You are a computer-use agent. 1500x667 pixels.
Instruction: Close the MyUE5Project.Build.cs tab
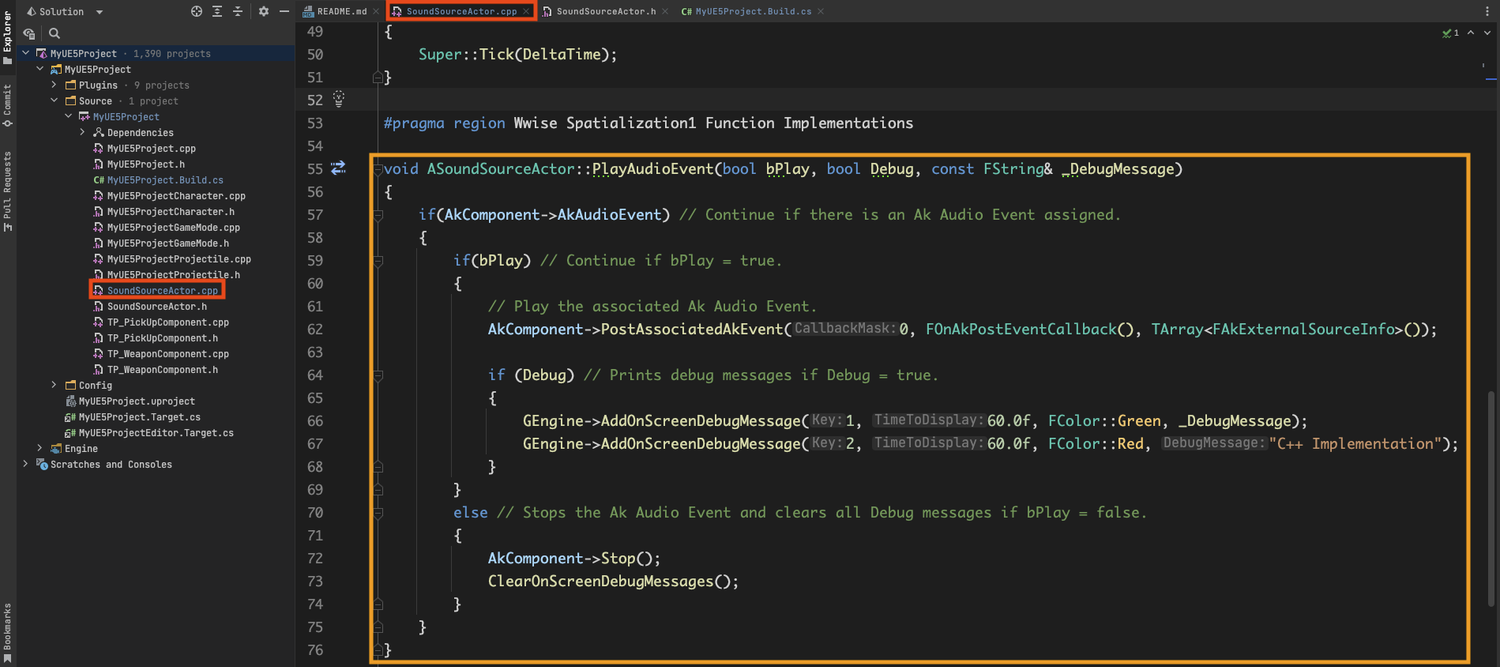819,11
